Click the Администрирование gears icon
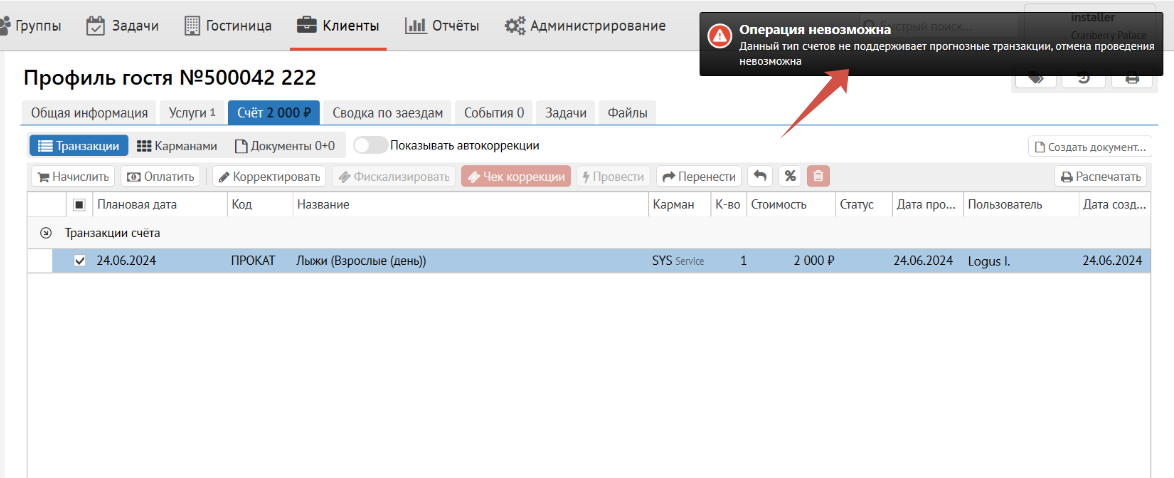The width and height of the screenshot is (1174, 478). tap(514, 26)
